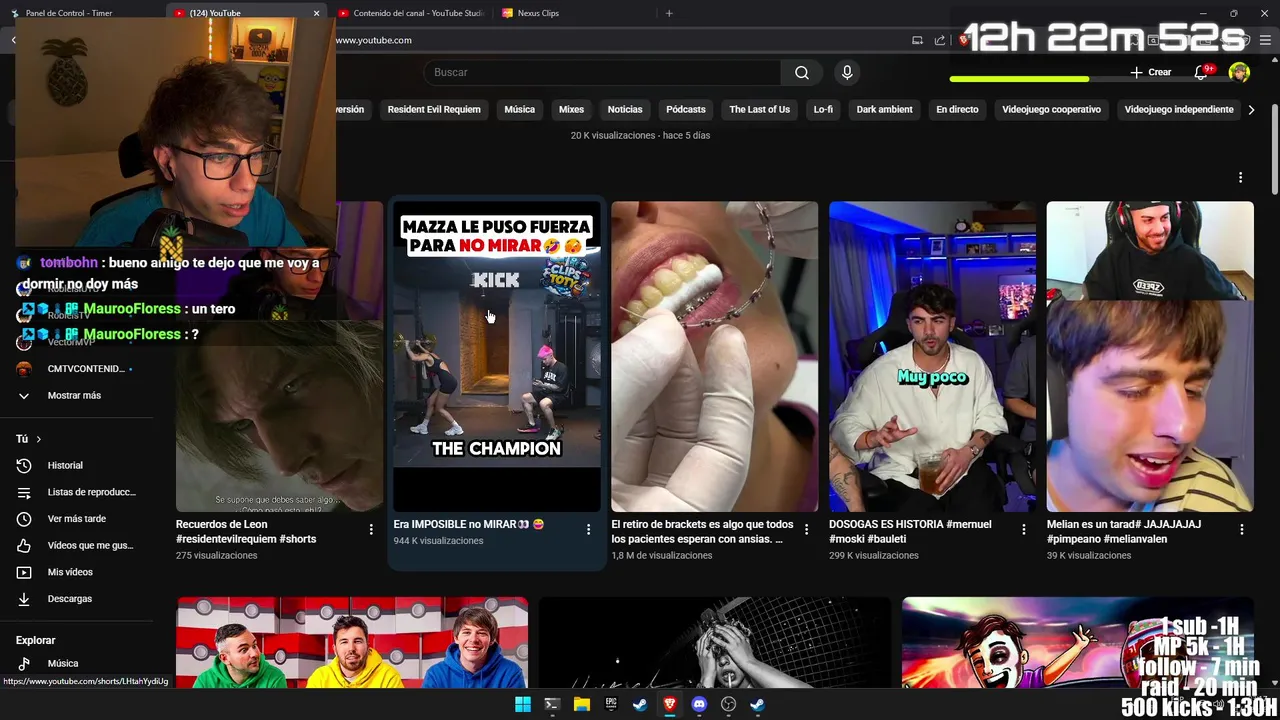Start voice search with the microphone icon
The image size is (1280, 720).
[x=847, y=72]
